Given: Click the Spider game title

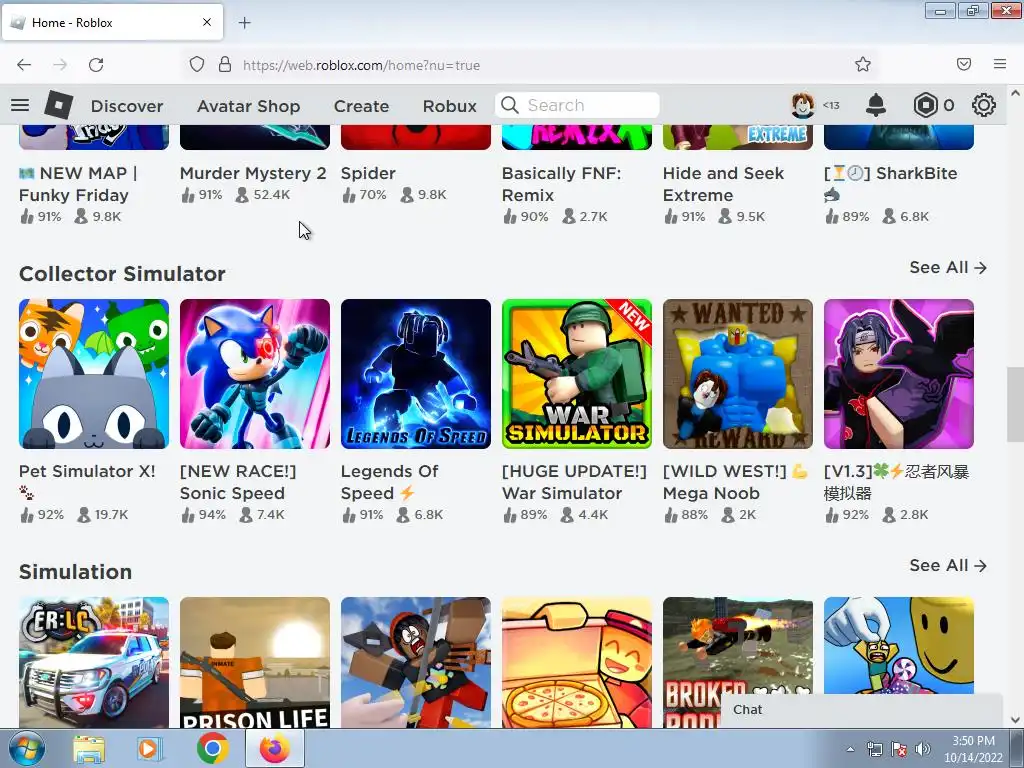Looking at the screenshot, I should point(368,173).
